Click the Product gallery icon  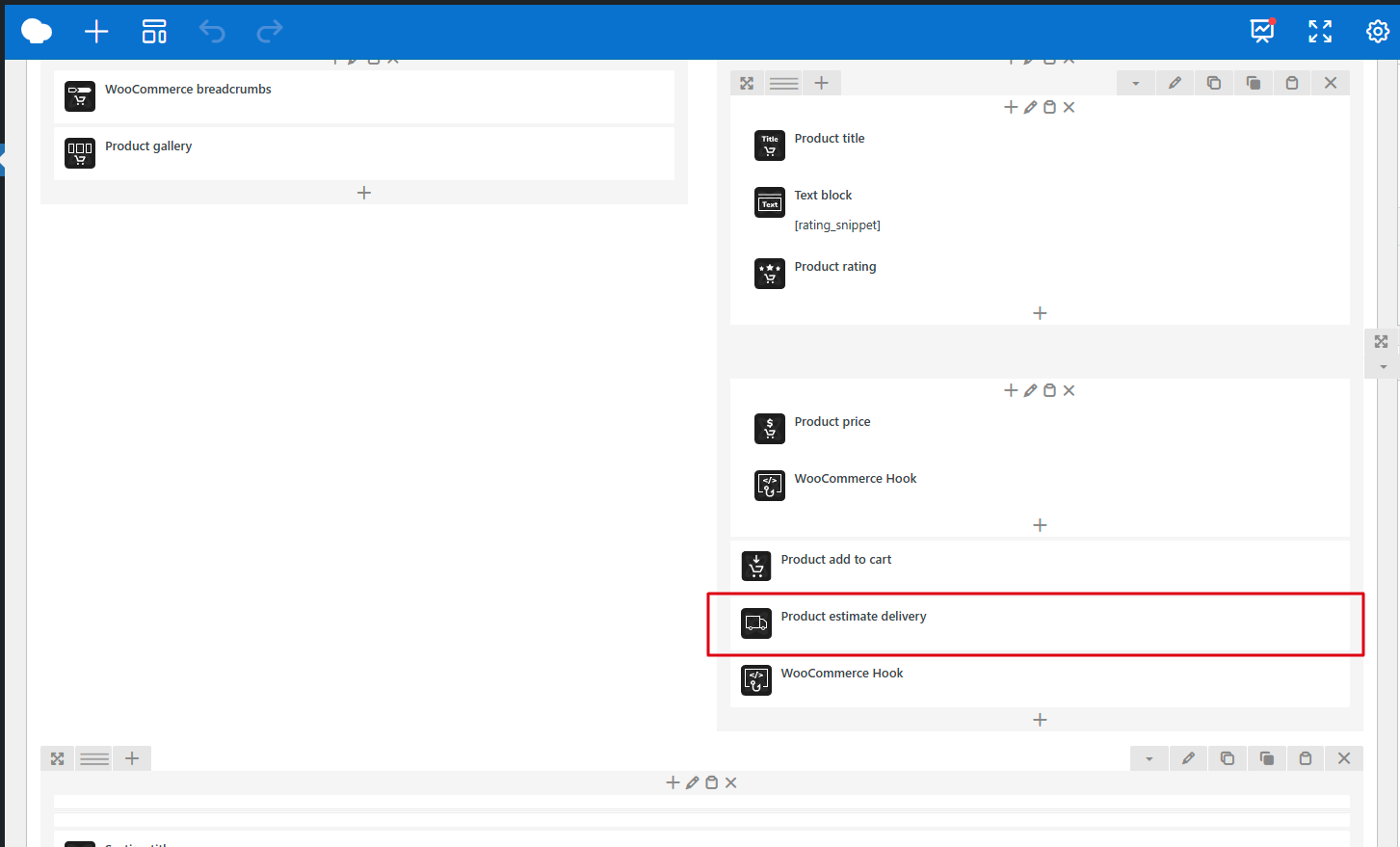pyautogui.click(x=80, y=153)
